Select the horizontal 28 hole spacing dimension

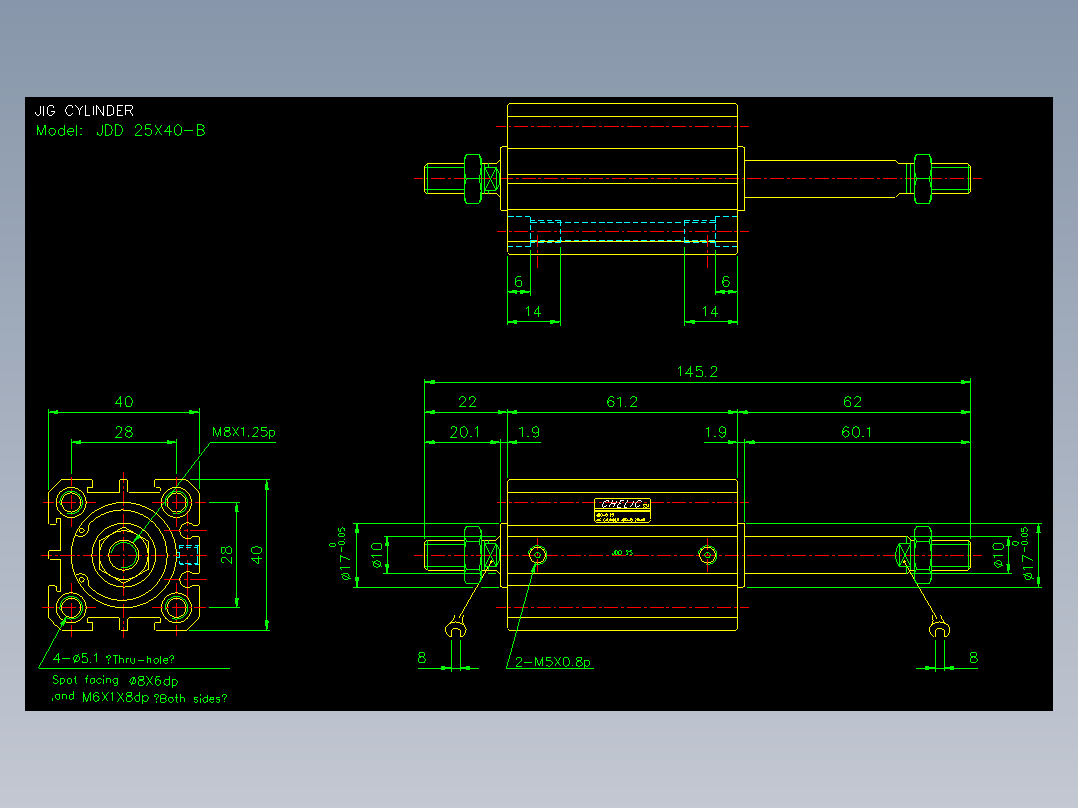pos(124,432)
